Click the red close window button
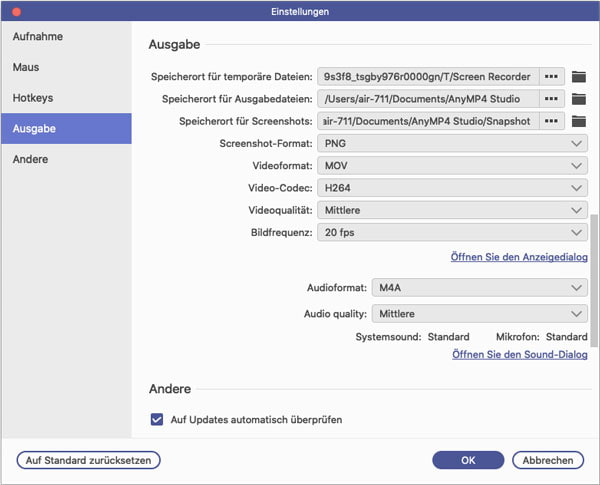The image size is (600, 485). 14,11
